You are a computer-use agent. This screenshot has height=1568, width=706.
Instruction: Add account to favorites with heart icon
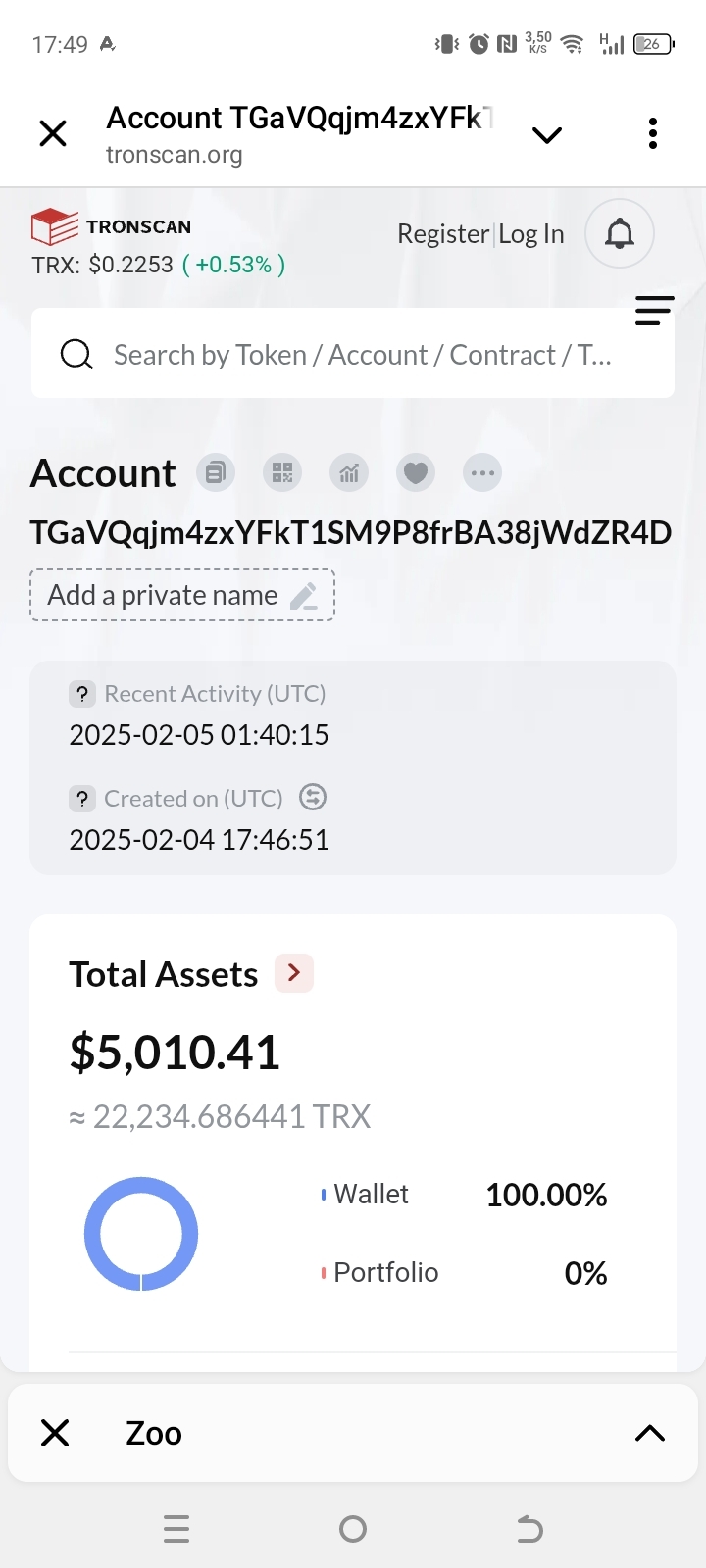click(416, 473)
